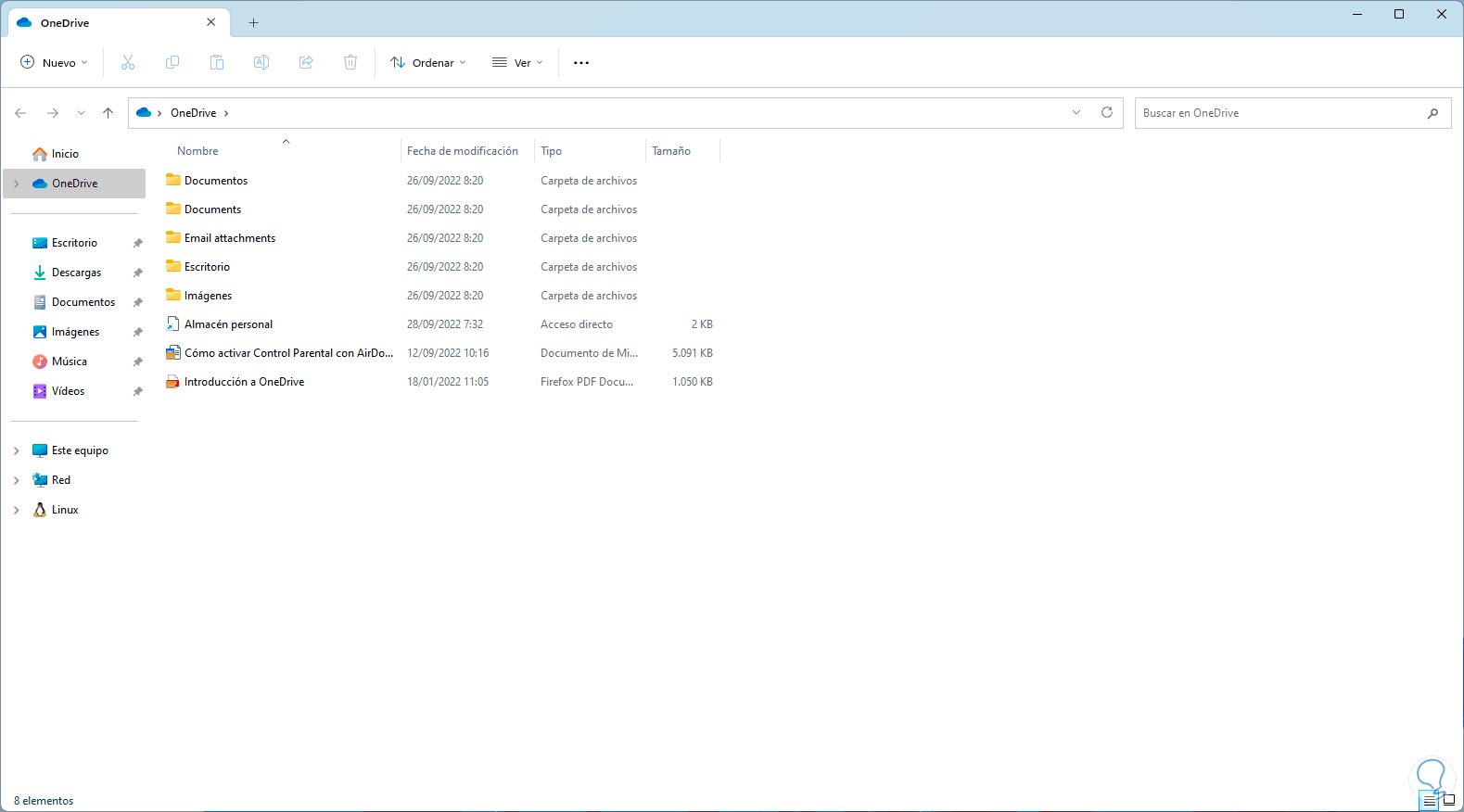This screenshot has height=812, width=1464.
Task: Open Música in the sidebar
Action: 70,362
